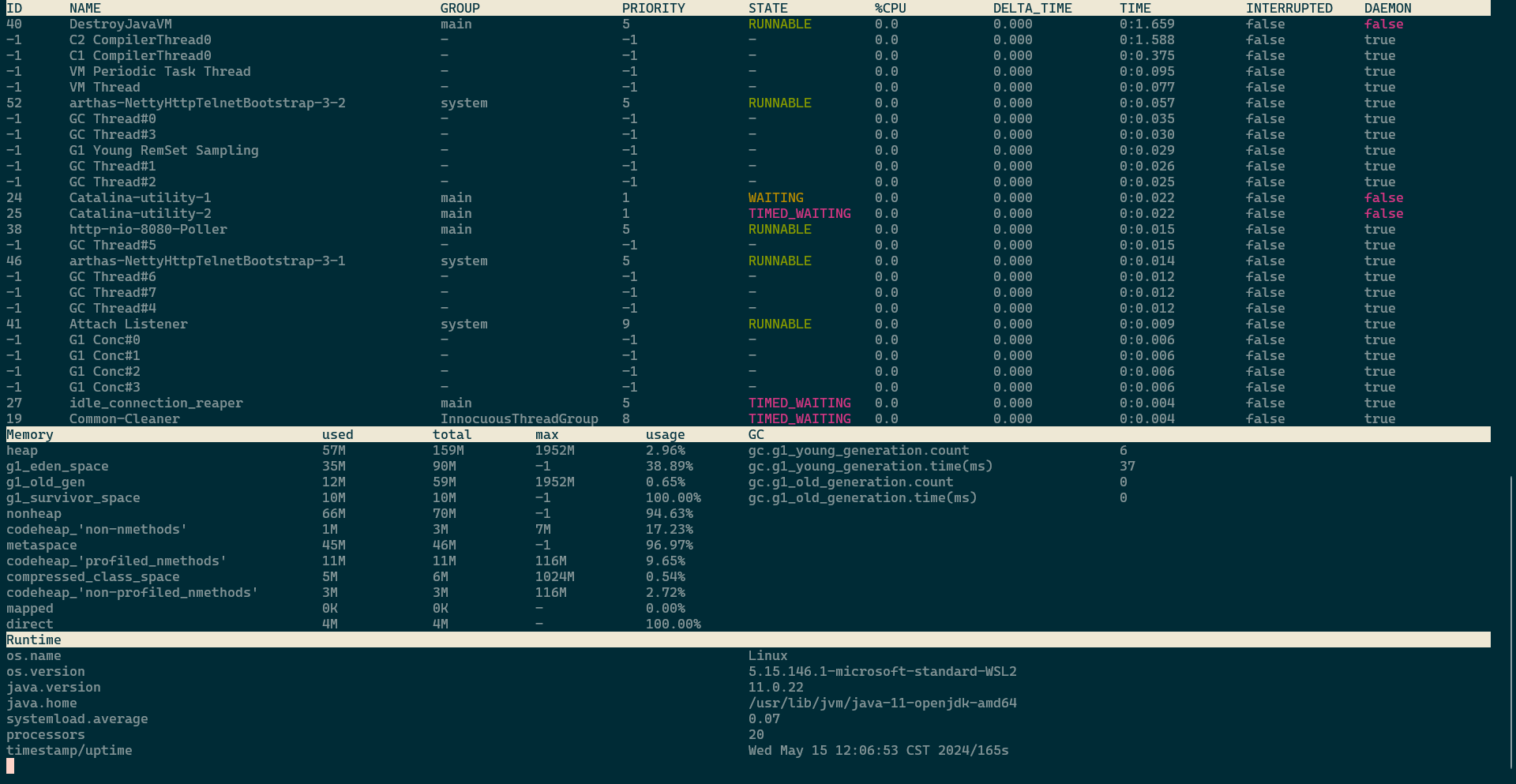This screenshot has width=1516, height=784.
Task: Click the http-nio-8080-Poller thread name
Action: 148,230
